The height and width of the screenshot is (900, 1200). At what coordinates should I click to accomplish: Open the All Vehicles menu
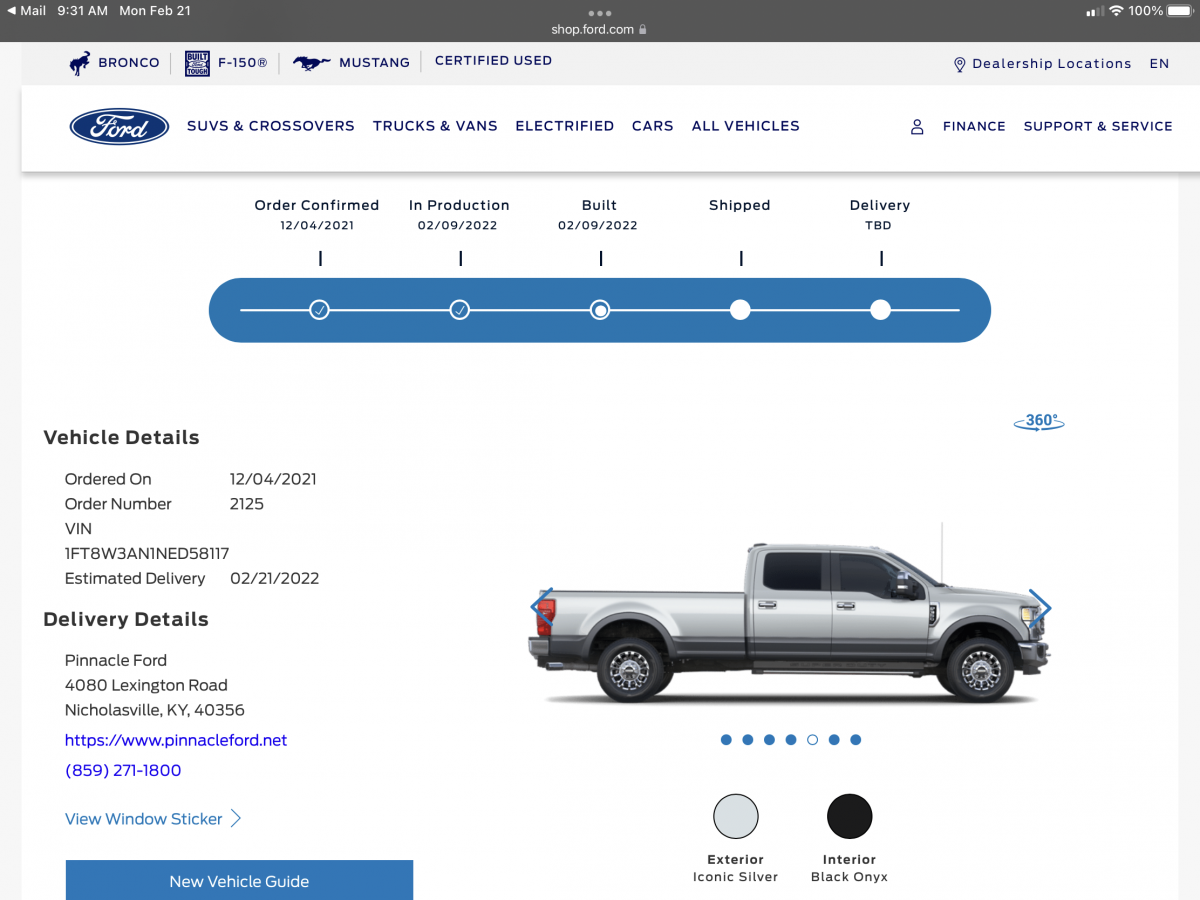click(746, 126)
